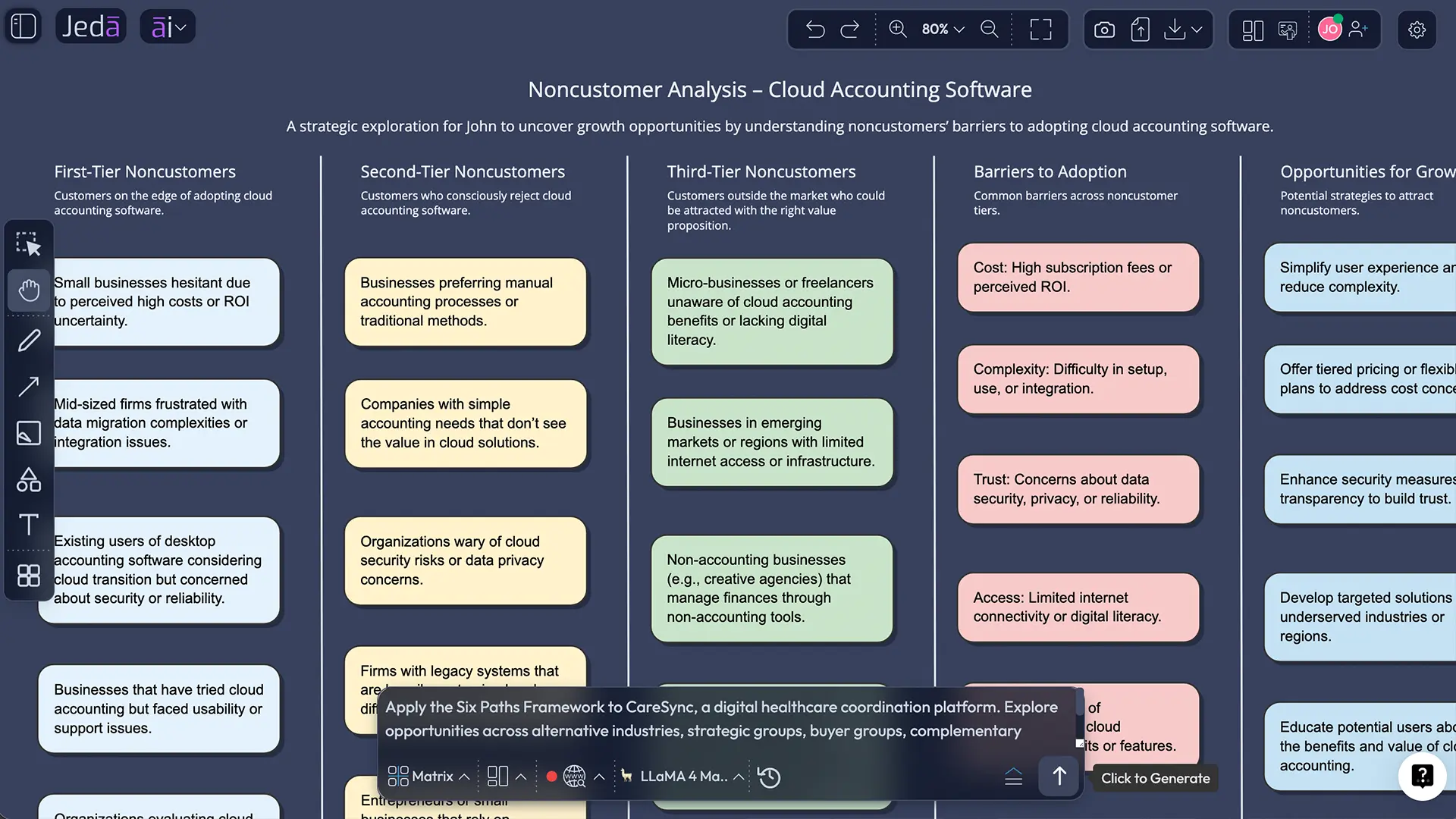1456x819 pixels.
Task: Activate the hand pan tool
Action: [x=29, y=290]
